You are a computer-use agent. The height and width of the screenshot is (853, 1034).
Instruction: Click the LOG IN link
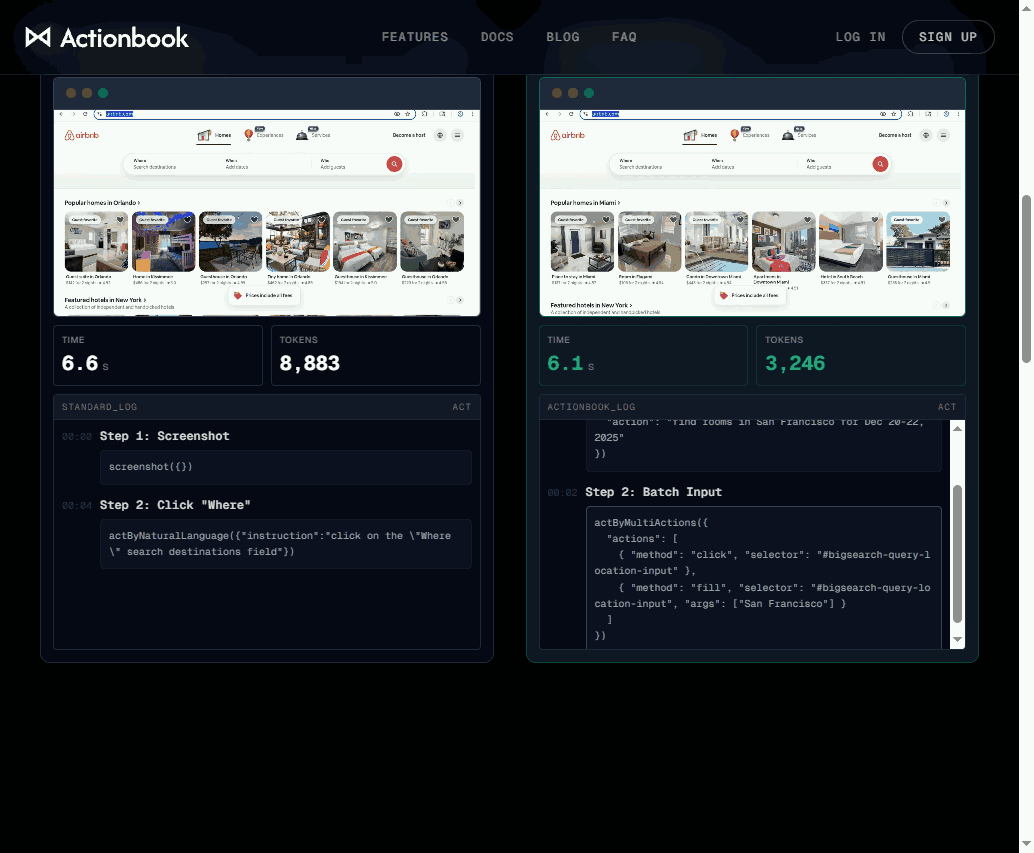[861, 37]
